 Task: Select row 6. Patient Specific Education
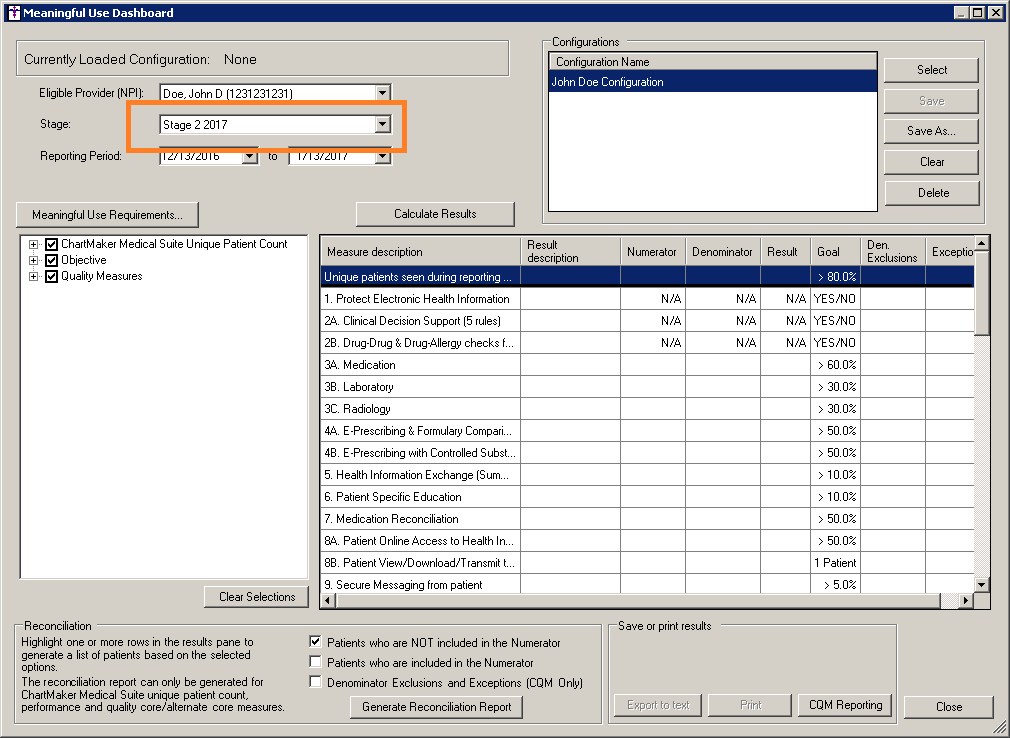[647, 497]
